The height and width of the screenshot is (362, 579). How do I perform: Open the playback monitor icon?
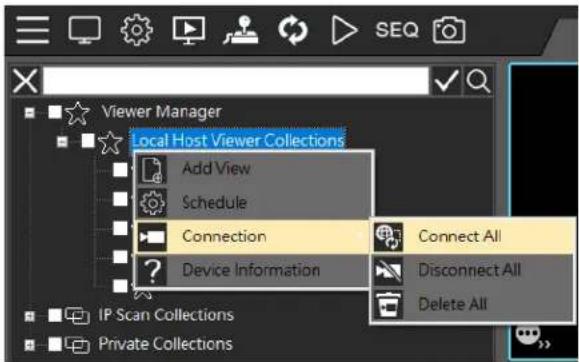pyautogui.click(x=189, y=30)
